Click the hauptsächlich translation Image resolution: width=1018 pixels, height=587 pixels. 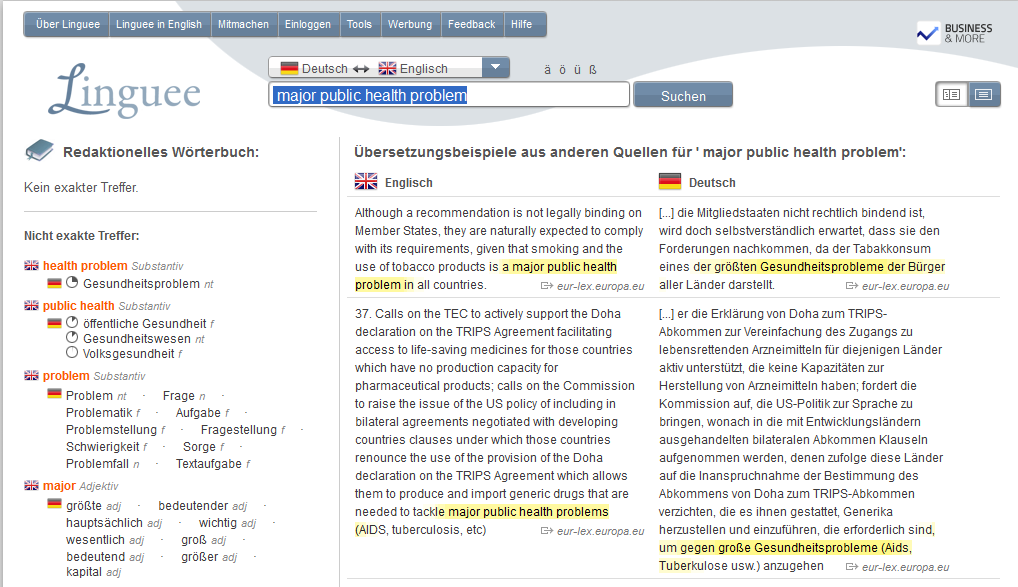(105, 523)
